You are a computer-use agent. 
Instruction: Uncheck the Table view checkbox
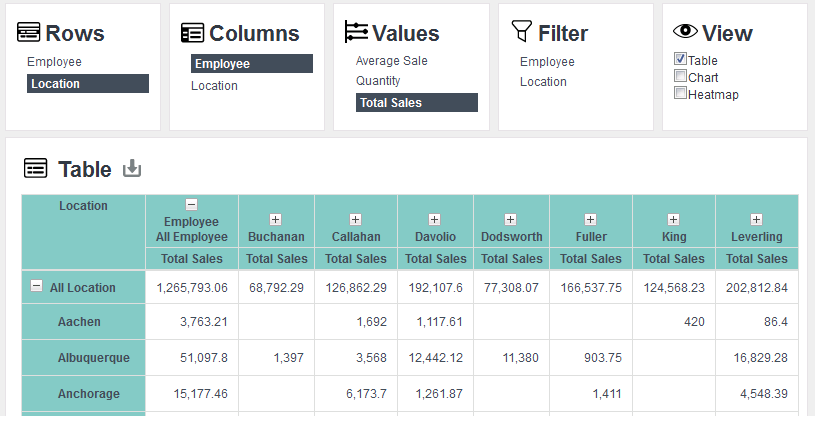coord(680,59)
